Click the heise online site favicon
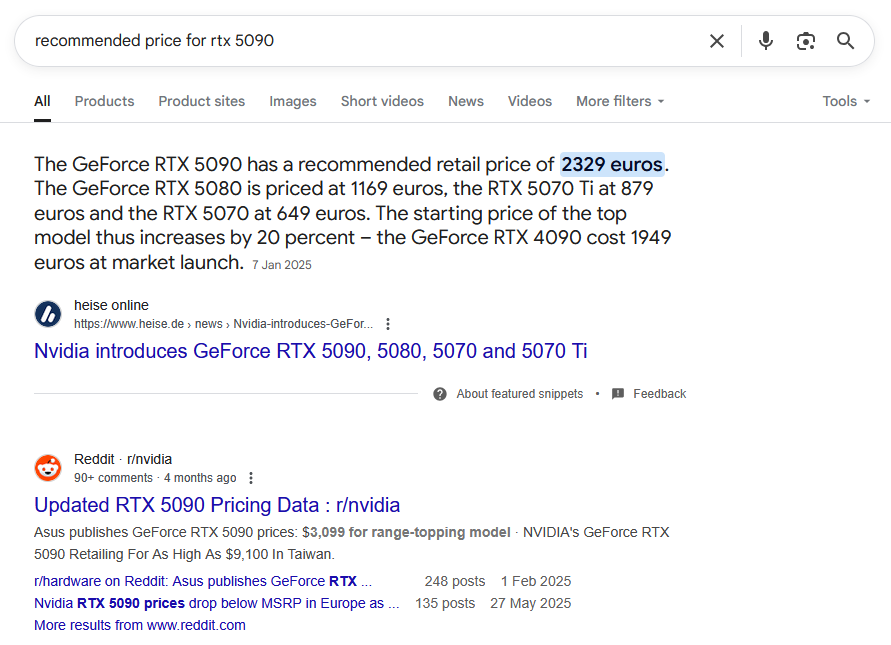891x645 pixels. pyautogui.click(x=48, y=314)
